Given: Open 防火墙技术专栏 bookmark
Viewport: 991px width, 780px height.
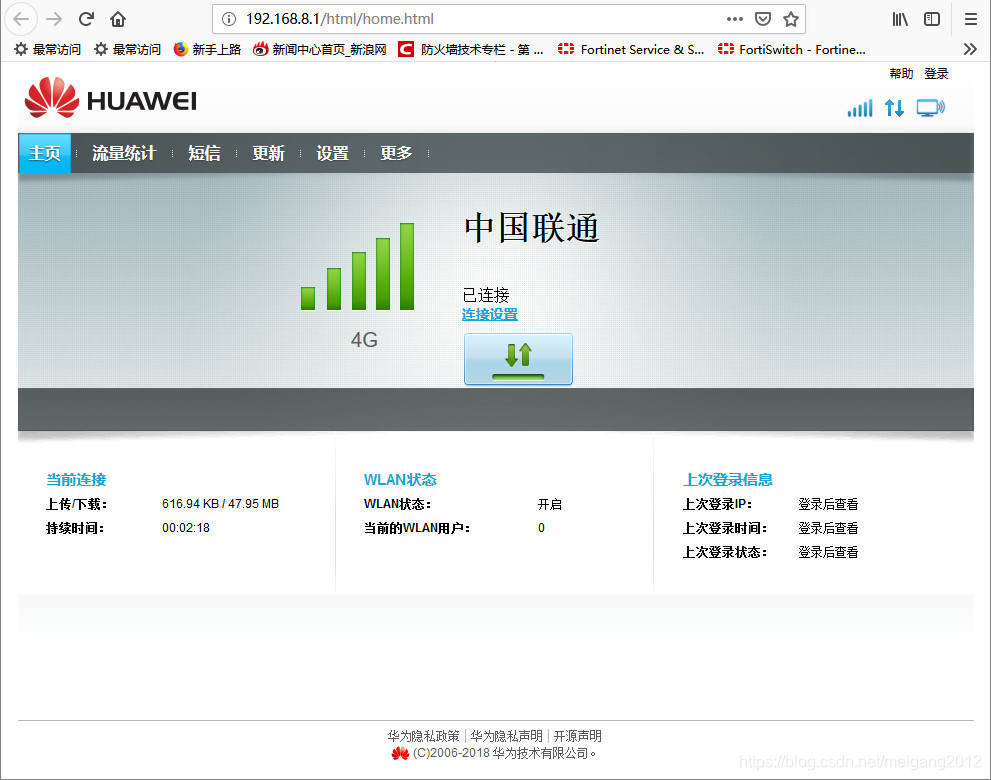Looking at the screenshot, I should pyautogui.click(x=471, y=49).
